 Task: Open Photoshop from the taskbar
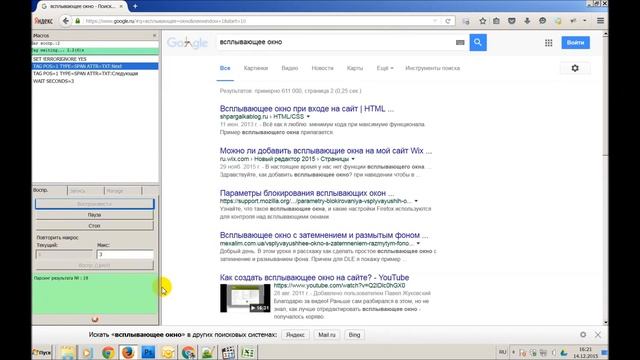coord(148,352)
